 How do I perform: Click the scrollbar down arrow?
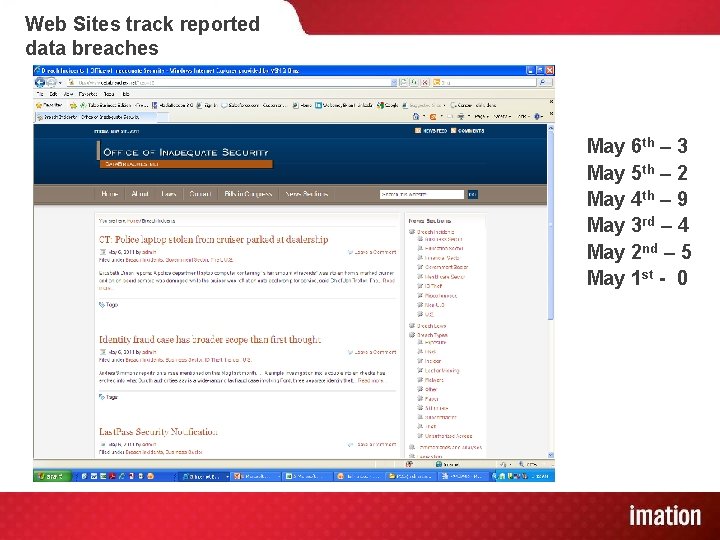(x=551, y=455)
